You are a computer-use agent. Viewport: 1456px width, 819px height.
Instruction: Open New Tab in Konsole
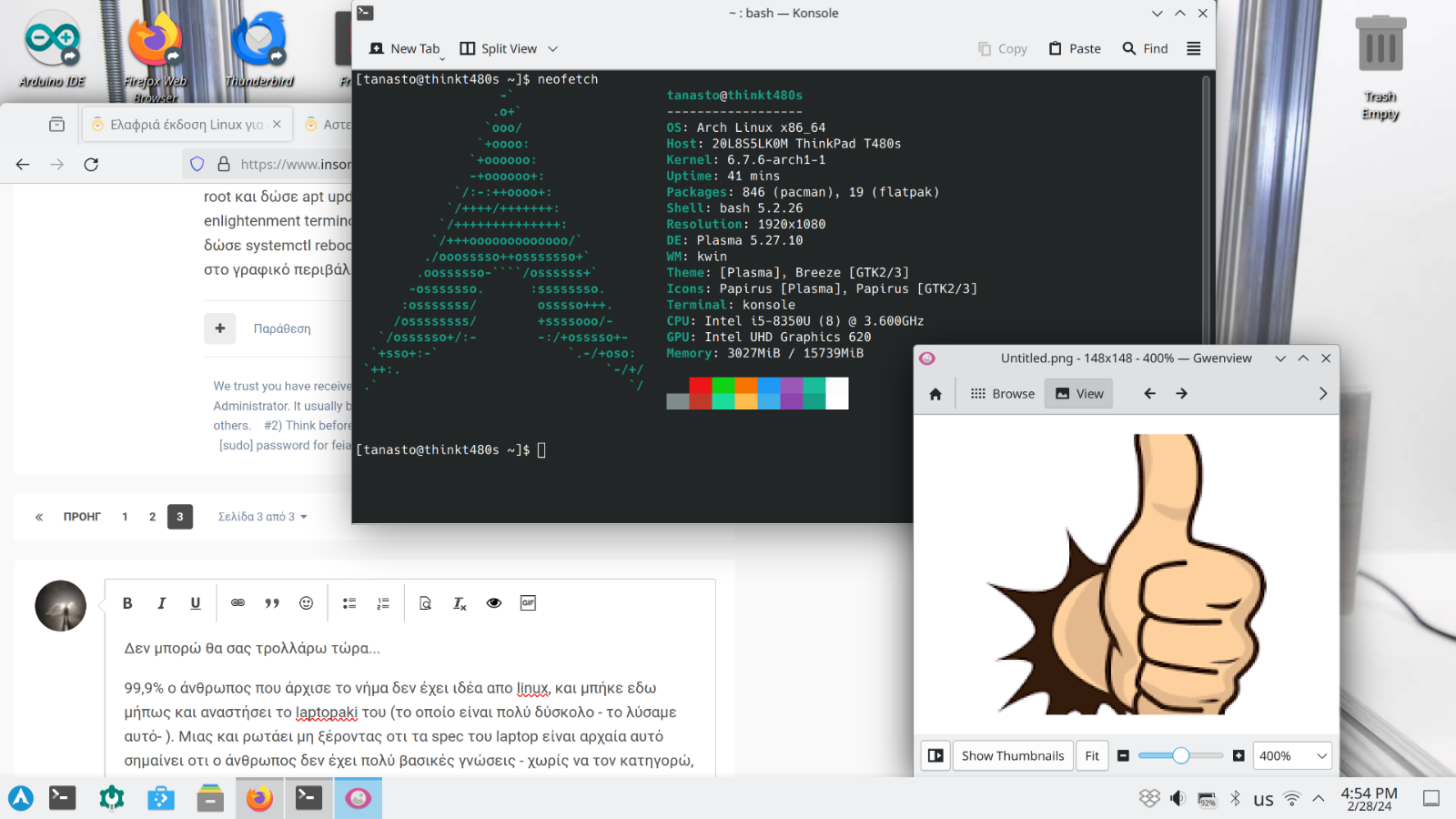coord(405,49)
